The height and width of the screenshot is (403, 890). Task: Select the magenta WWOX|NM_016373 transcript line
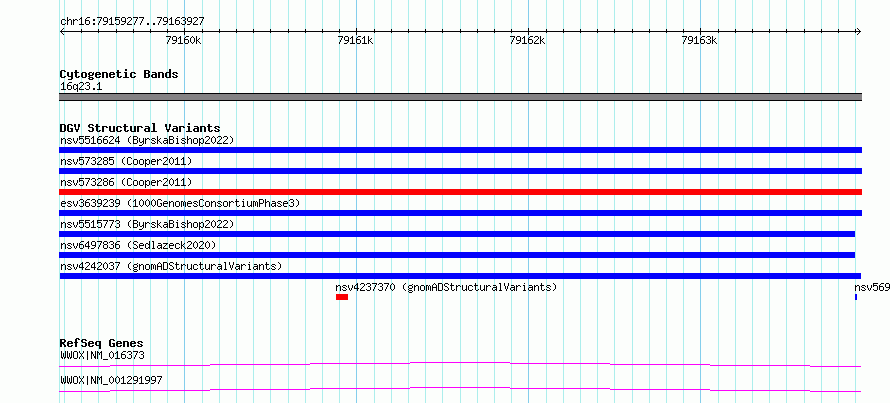(460, 364)
